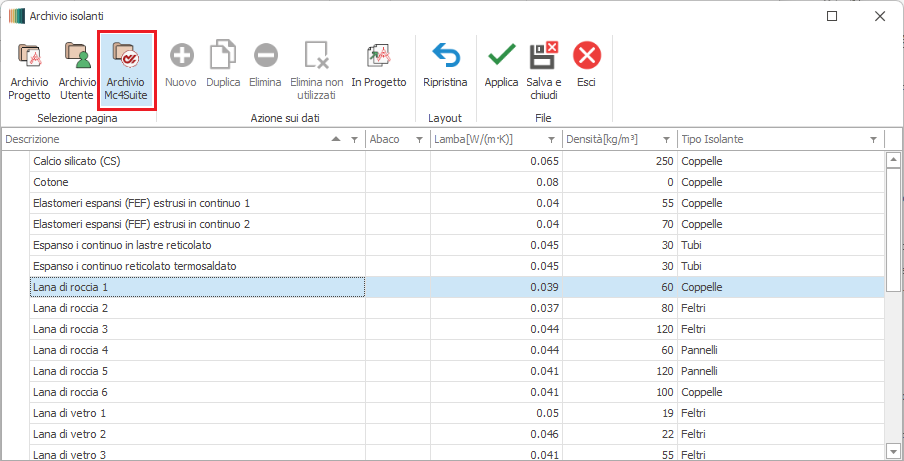This screenshot has width=904, height=461.
Task: Open the Lamba column filter dropdown
Action: [550, 140]
